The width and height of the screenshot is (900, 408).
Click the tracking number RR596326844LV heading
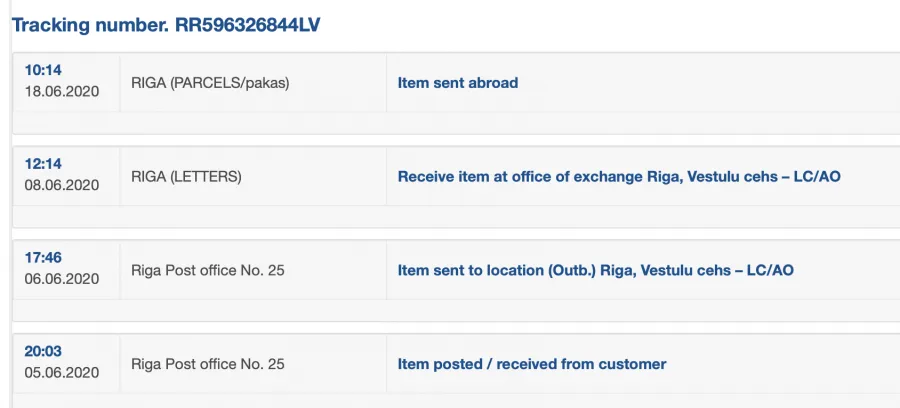[x=166, y=25]
